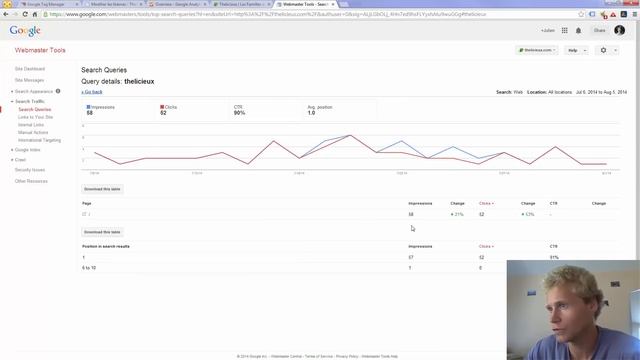Switch to the Thelicieux site tab
This screenshot has height=360, width=640.
click(x=242, y=4)
